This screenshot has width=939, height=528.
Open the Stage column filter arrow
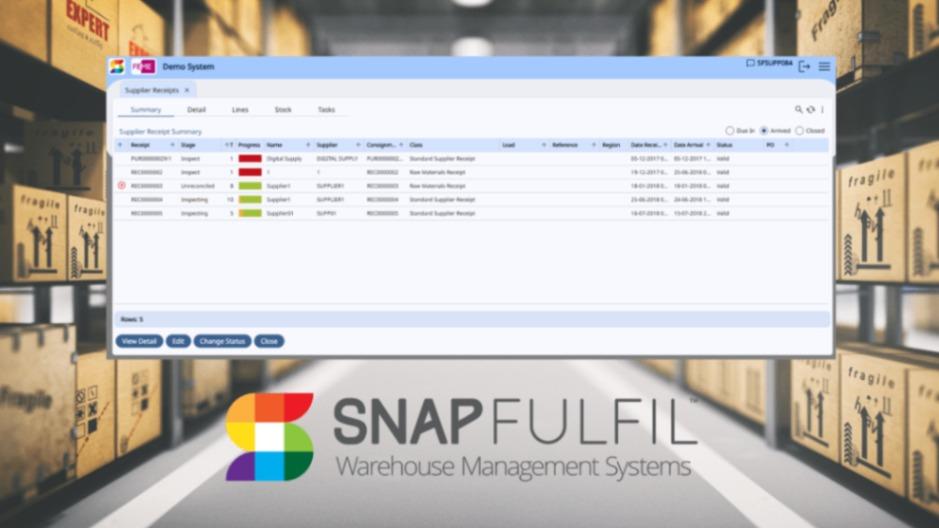point(226,145)
